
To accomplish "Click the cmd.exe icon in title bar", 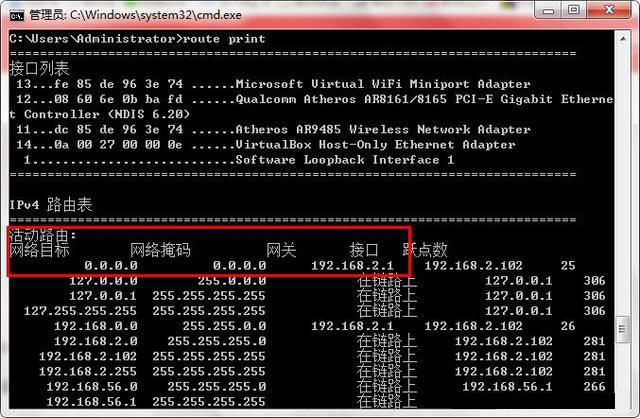I will click(15, 14).
